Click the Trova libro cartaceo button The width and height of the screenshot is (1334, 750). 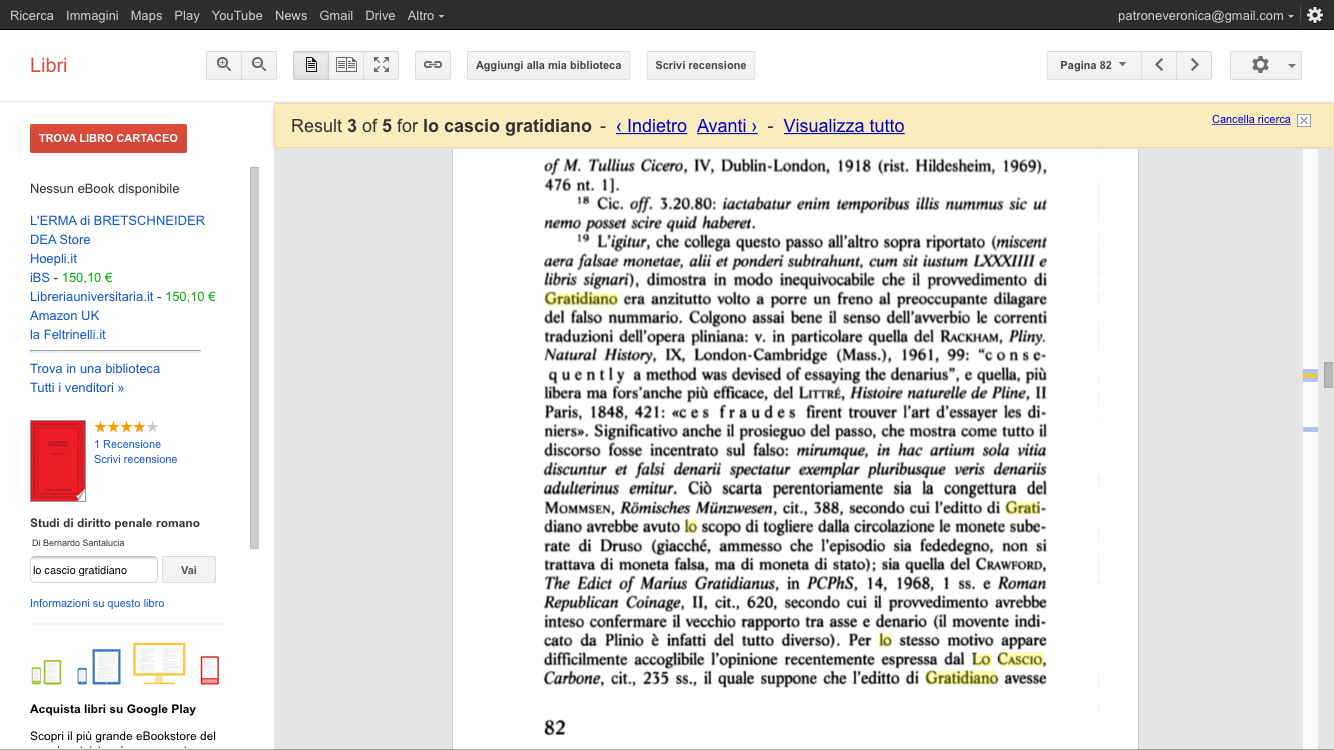(x=108, y=138)
